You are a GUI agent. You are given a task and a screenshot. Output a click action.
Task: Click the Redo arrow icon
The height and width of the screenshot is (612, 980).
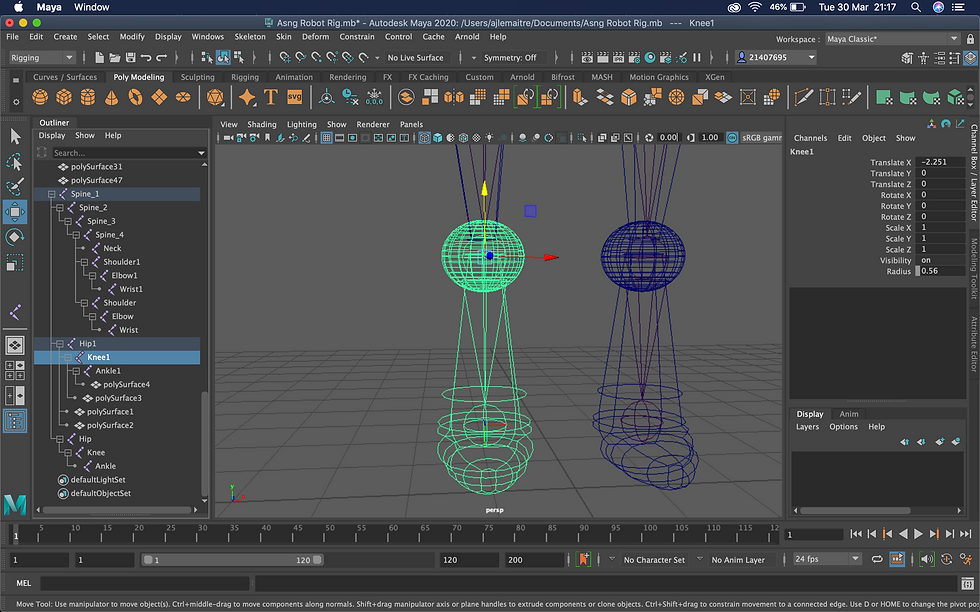[x=162, y=58]
